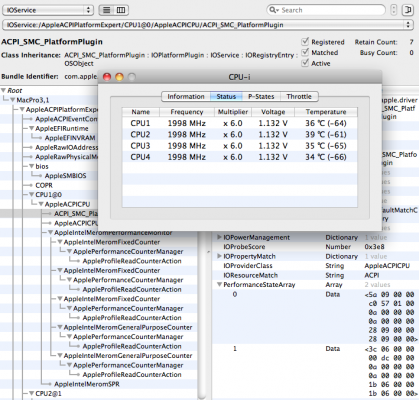This screenshot has height=400, width=419.
Task: Expand the IOPropertyMatch dictionary triangle
Action: [219, 256]
